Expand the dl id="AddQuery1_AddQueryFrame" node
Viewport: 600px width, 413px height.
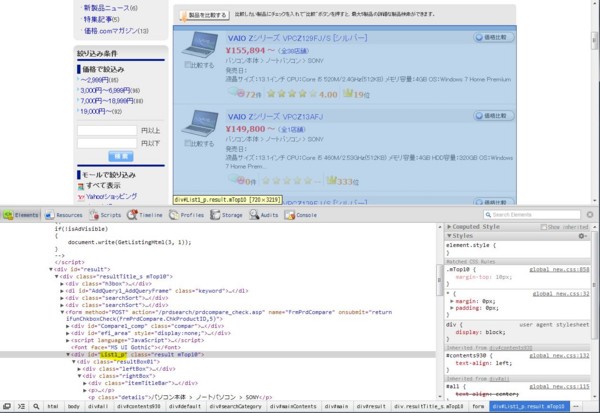[62, 291]
